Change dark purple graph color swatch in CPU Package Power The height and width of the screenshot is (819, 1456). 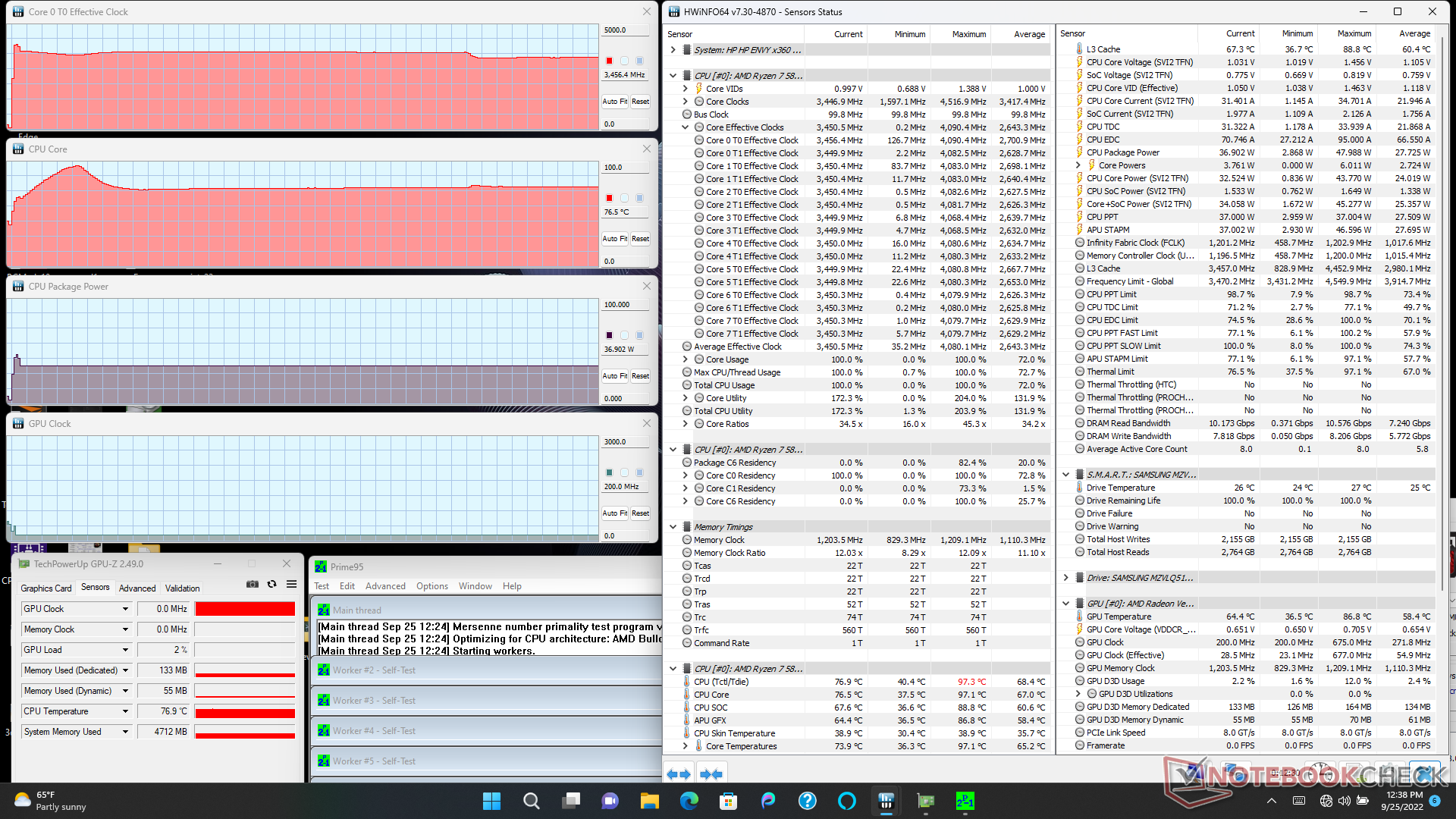point(609,335)
